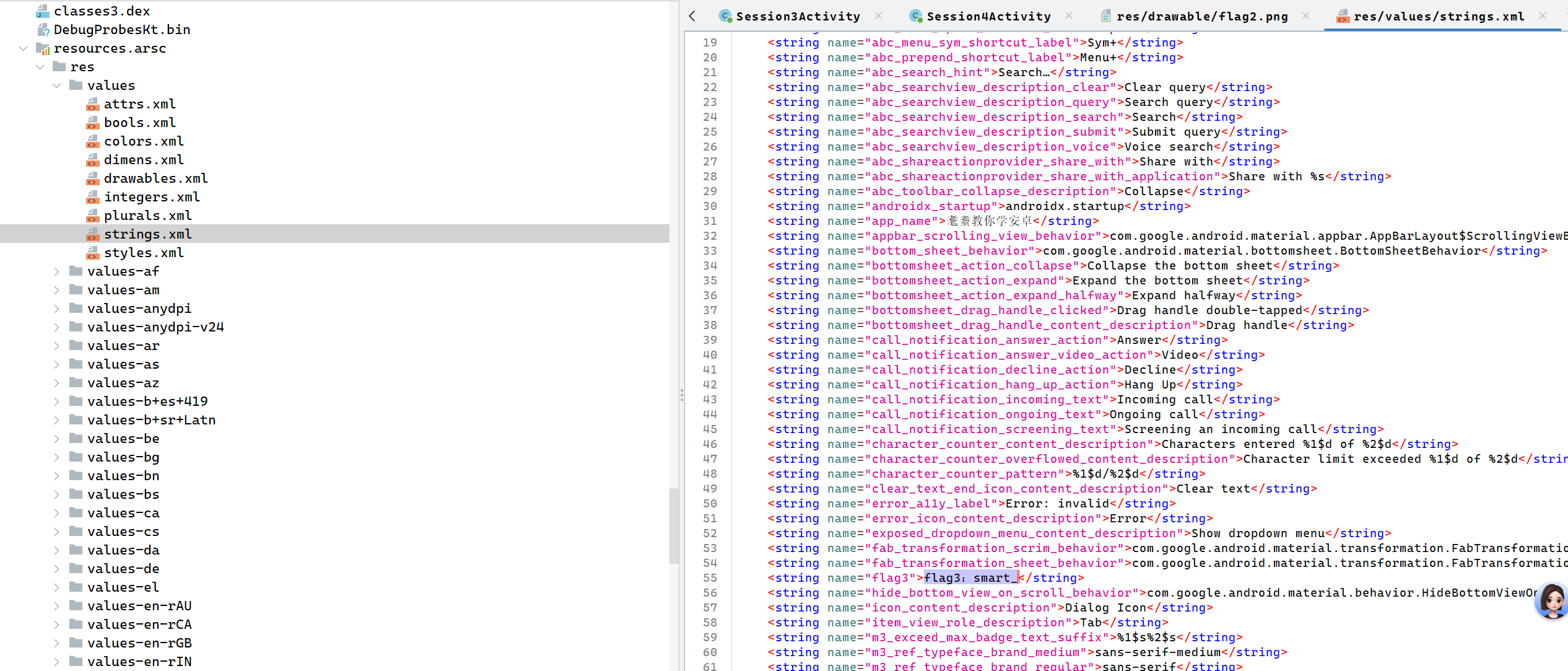Click the avatar assistant icon at right edge

coord(1552,600)
